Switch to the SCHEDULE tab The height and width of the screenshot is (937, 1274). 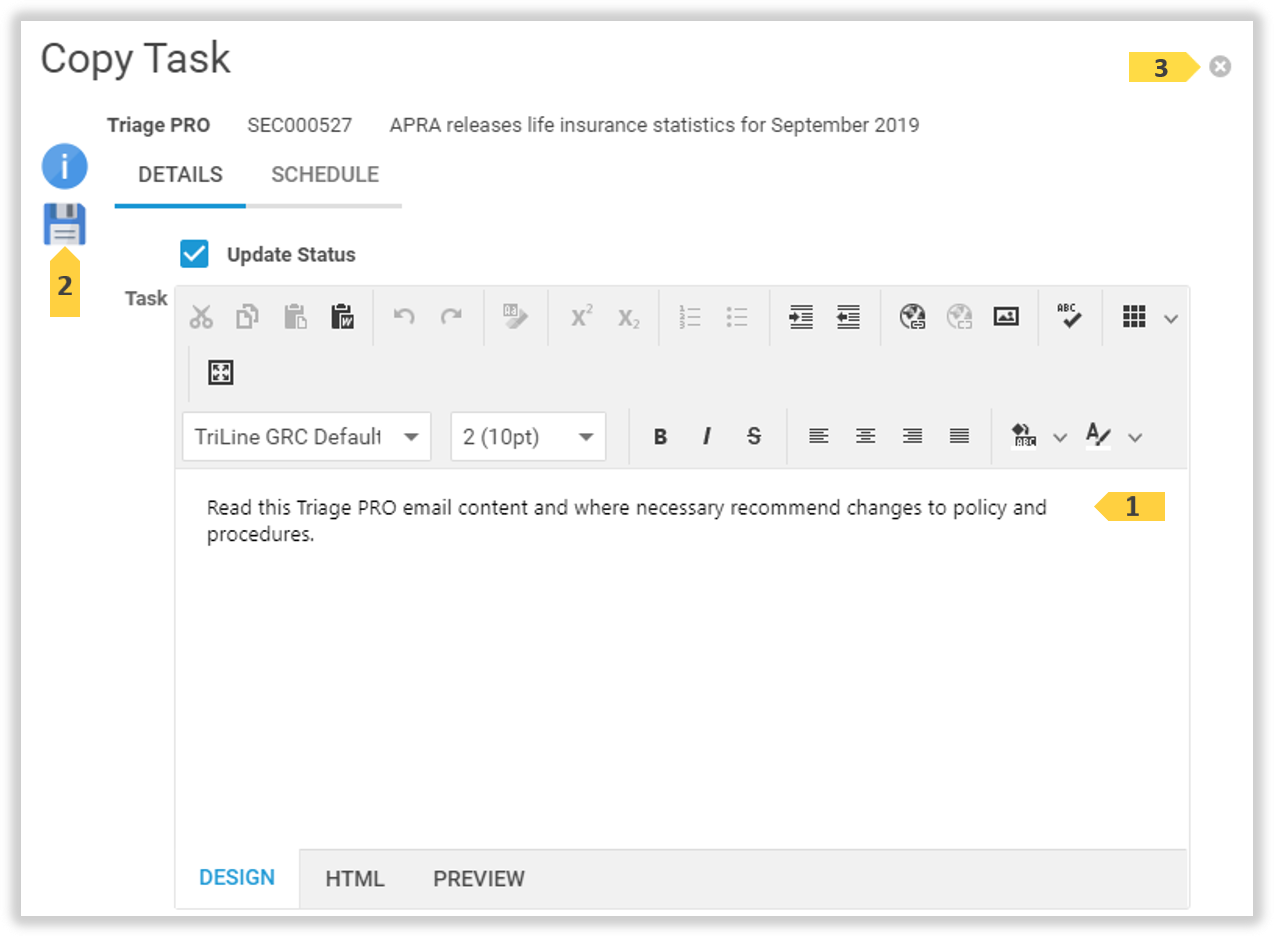click(325, 175)
